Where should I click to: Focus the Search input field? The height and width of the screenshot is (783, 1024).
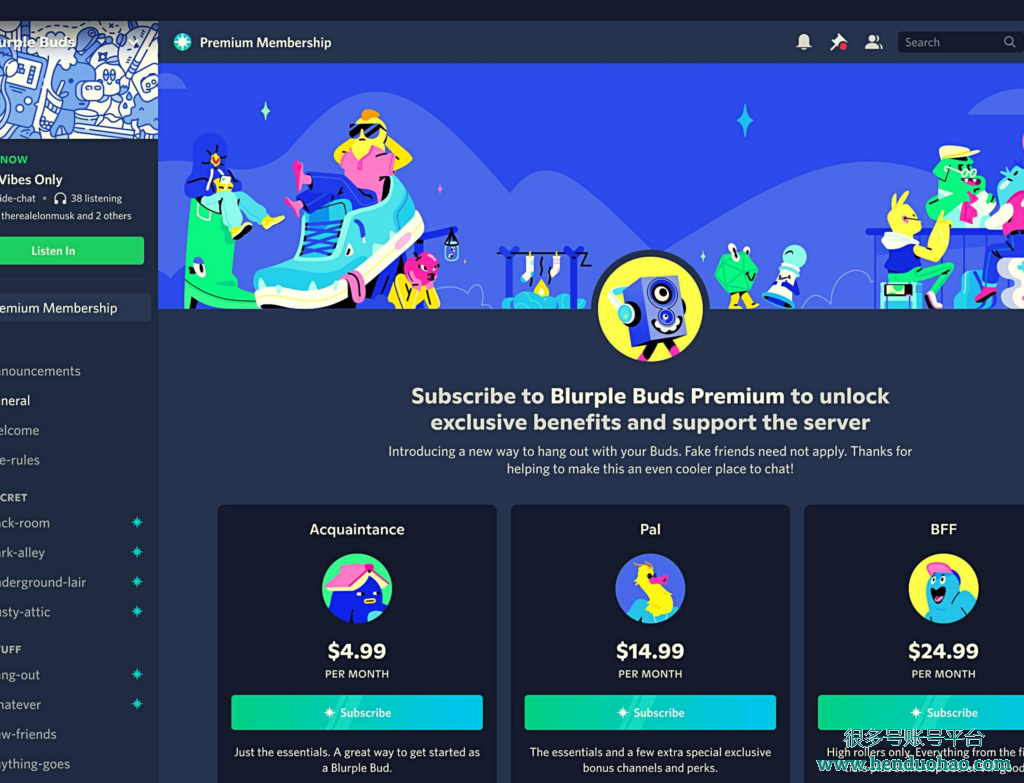[950, 42]
